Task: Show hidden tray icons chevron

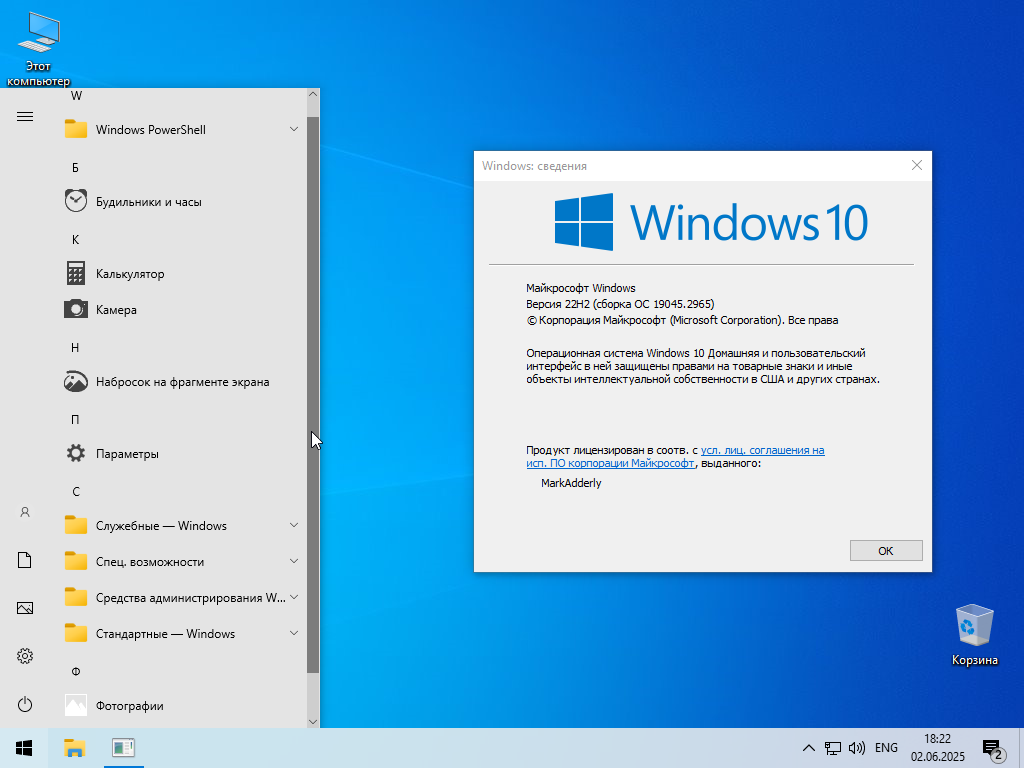Action: tap(808, 748)
